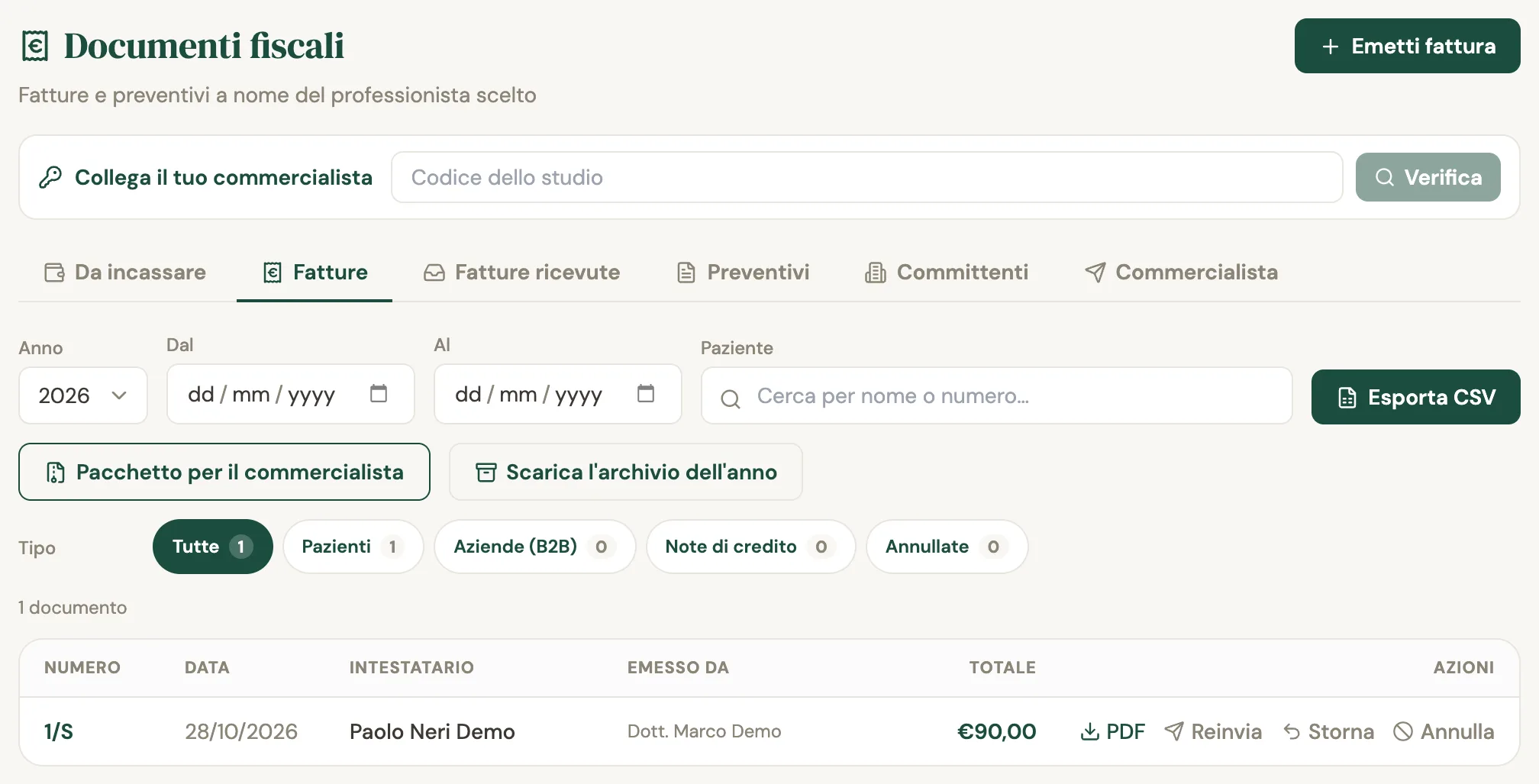1539x784 pixels.
Task: Open the Committenti tab
Action: (x=947, y=273)
